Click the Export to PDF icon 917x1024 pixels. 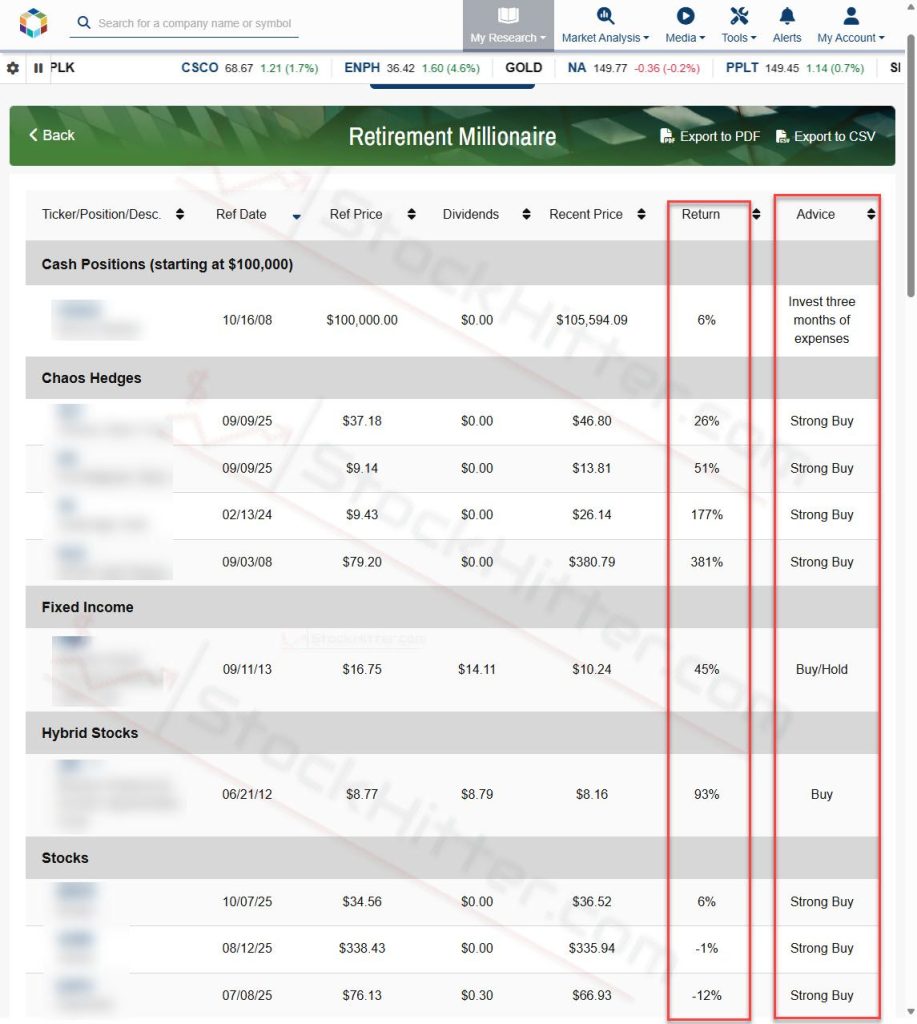[666, 136]
